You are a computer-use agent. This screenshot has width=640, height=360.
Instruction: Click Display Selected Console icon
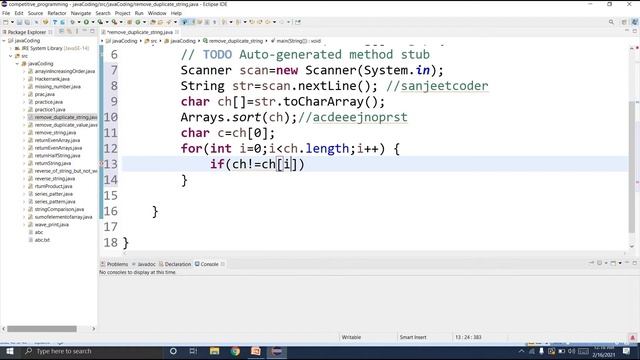pos(600,263)
